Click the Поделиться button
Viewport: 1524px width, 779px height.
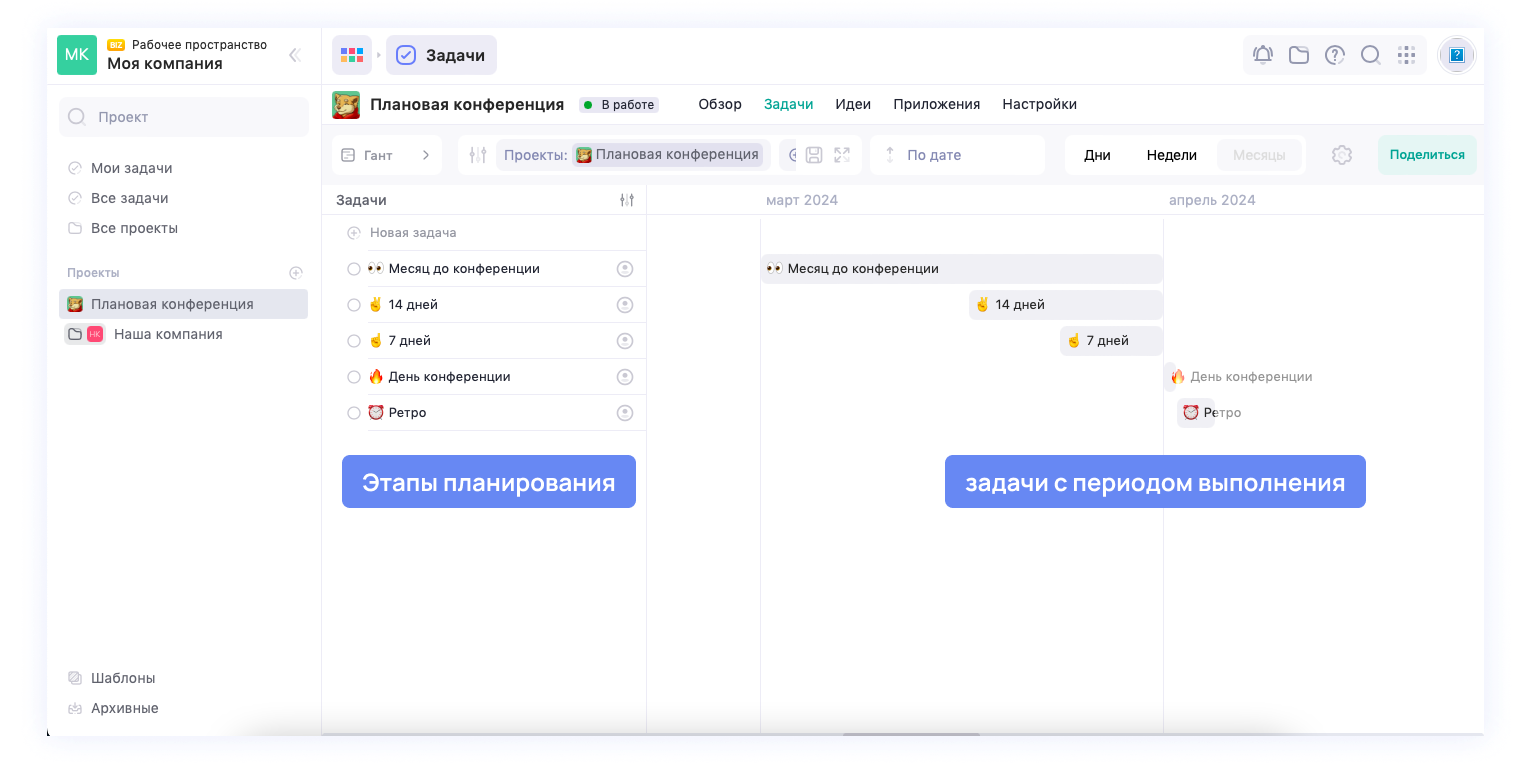(1427, 154)
